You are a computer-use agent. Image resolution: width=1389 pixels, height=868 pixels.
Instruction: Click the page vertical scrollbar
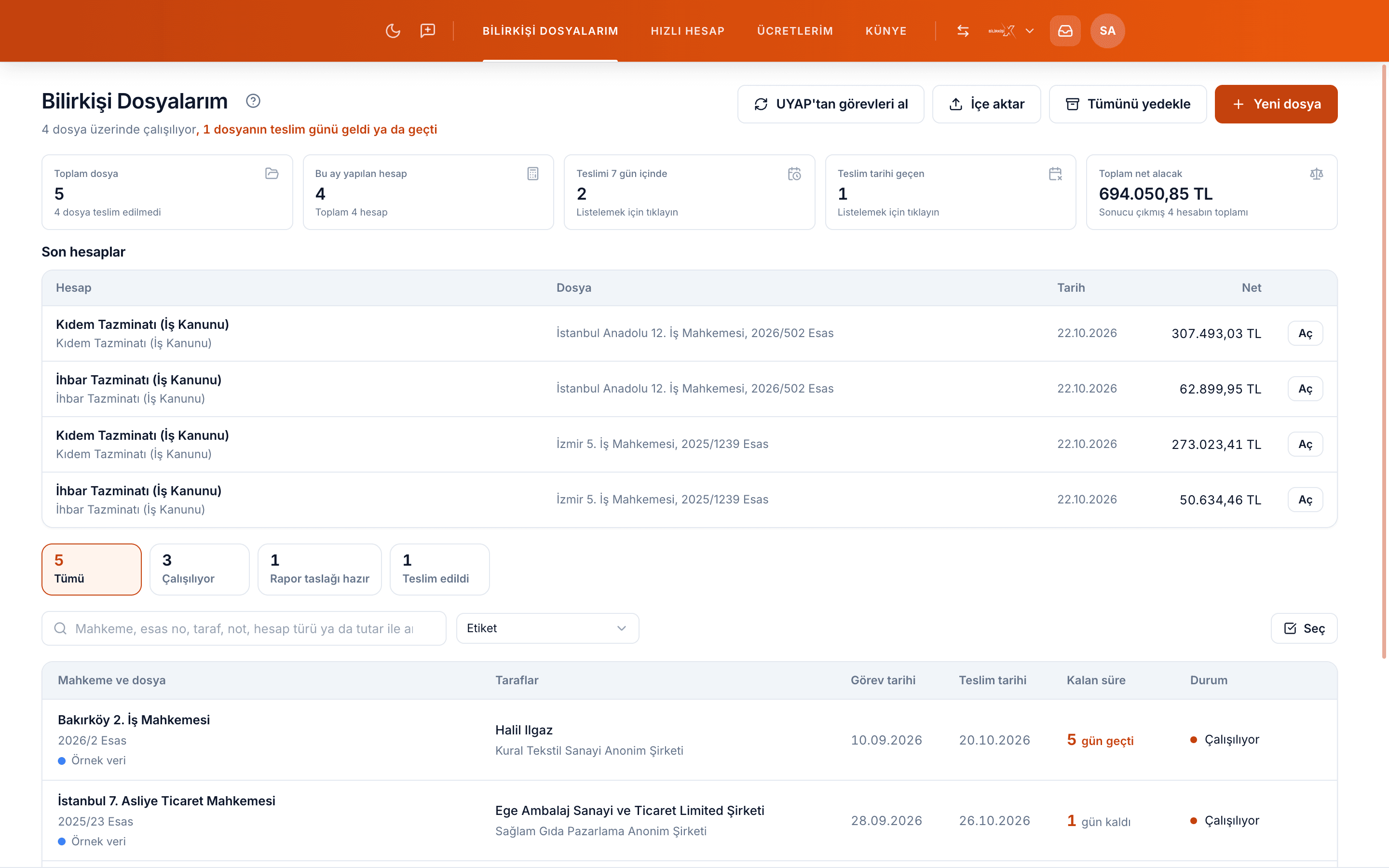(1384, 362)
